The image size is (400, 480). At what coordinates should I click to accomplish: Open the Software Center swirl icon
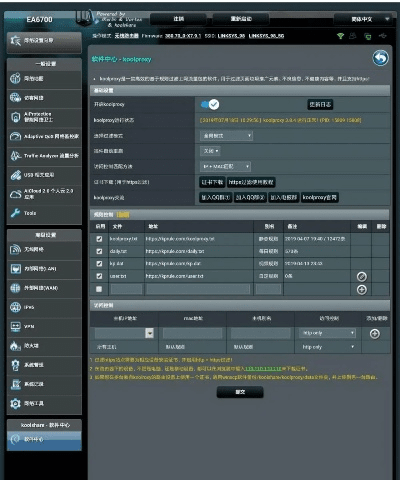pyautogui.click(x=16, y=439)
